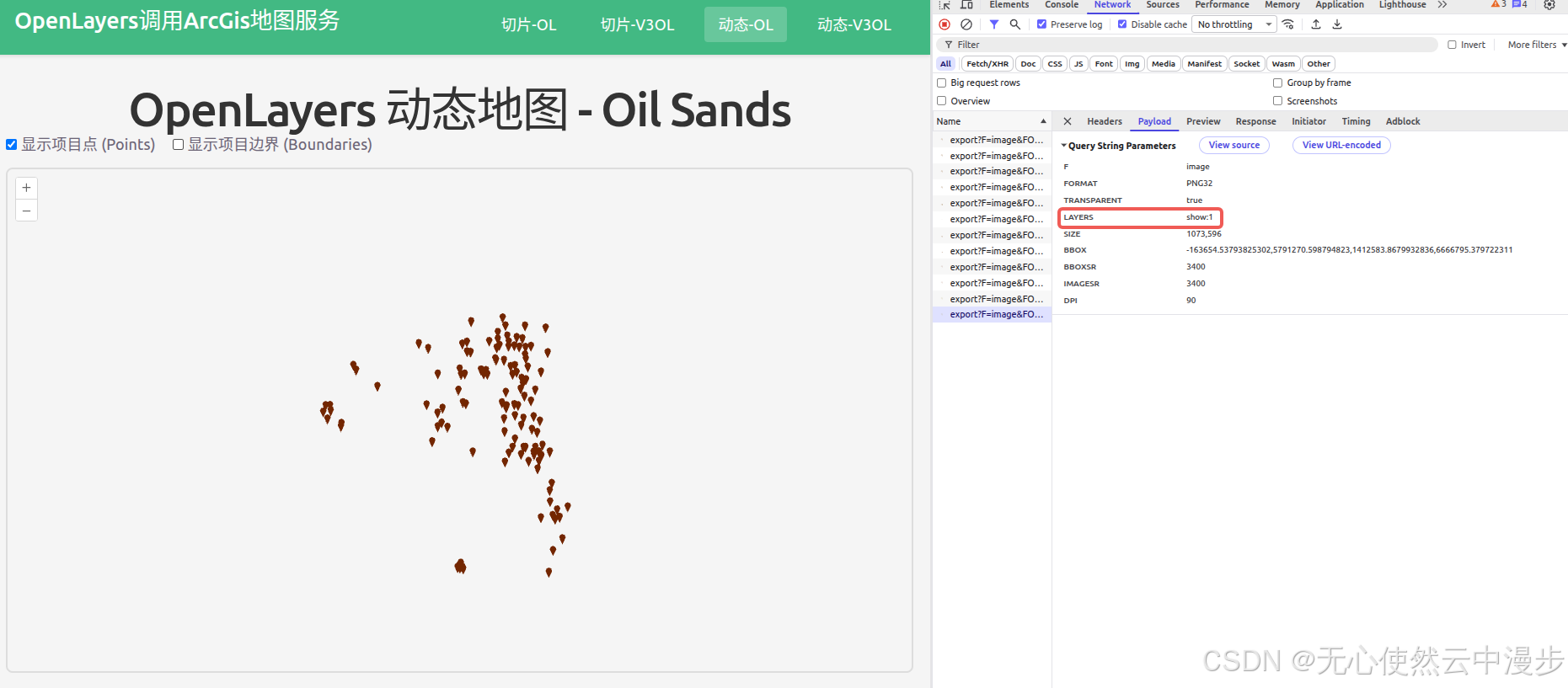Screen dimensions: 1568x688
Task: Filter requests by Font type
Action: (x=1104, y=64)
